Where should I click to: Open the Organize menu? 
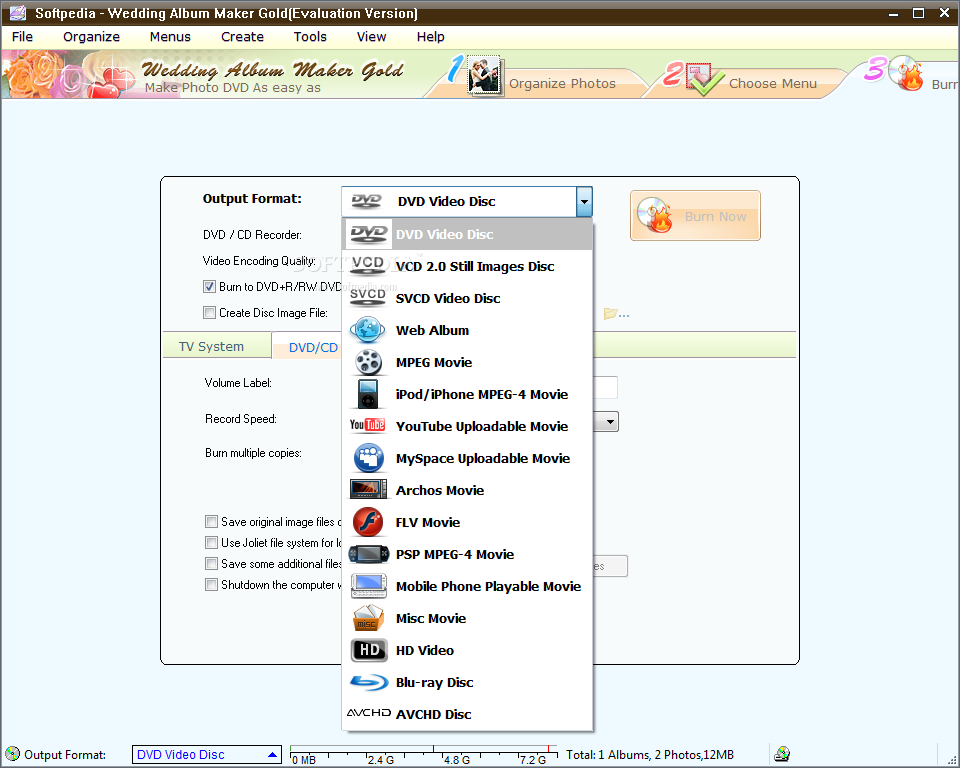91,37
